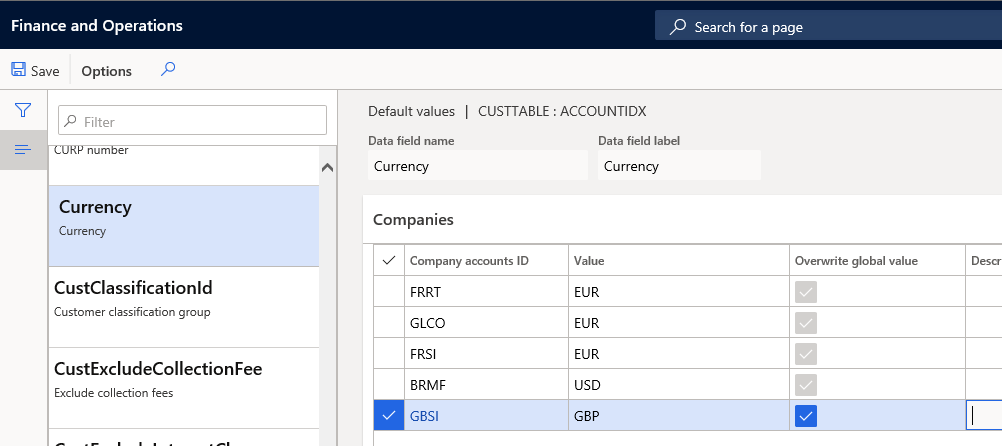
Task: Open the Options menu
Action: 106,71
